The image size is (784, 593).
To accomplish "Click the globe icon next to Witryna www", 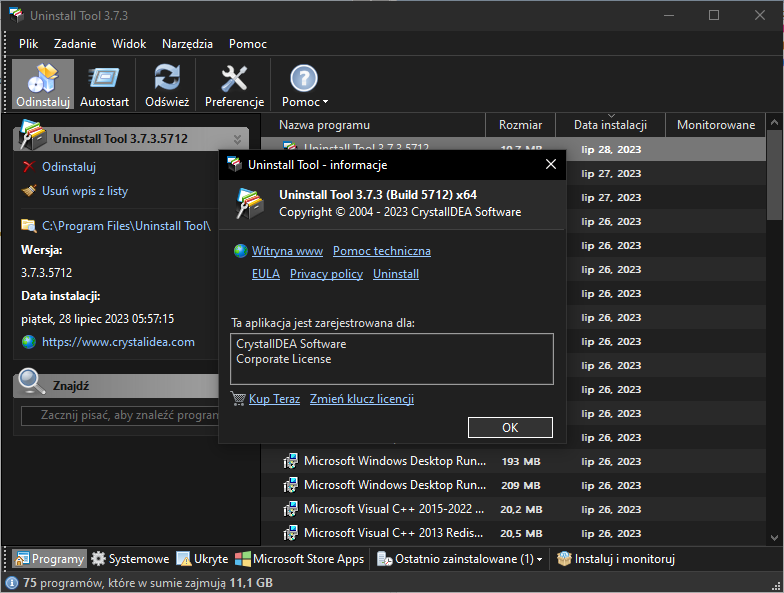I will pos(240,251).
